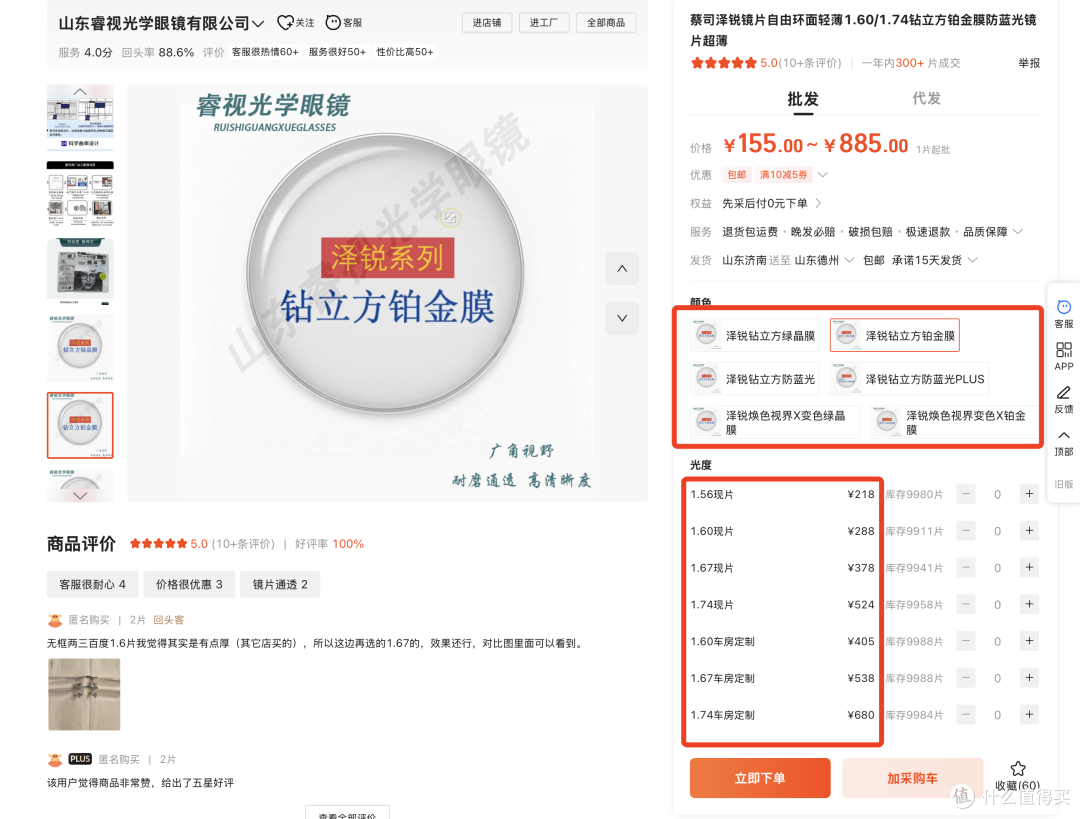Open 客服 chat icon next to shop name
1080x819 pixels.
click(x=333, y=23)
